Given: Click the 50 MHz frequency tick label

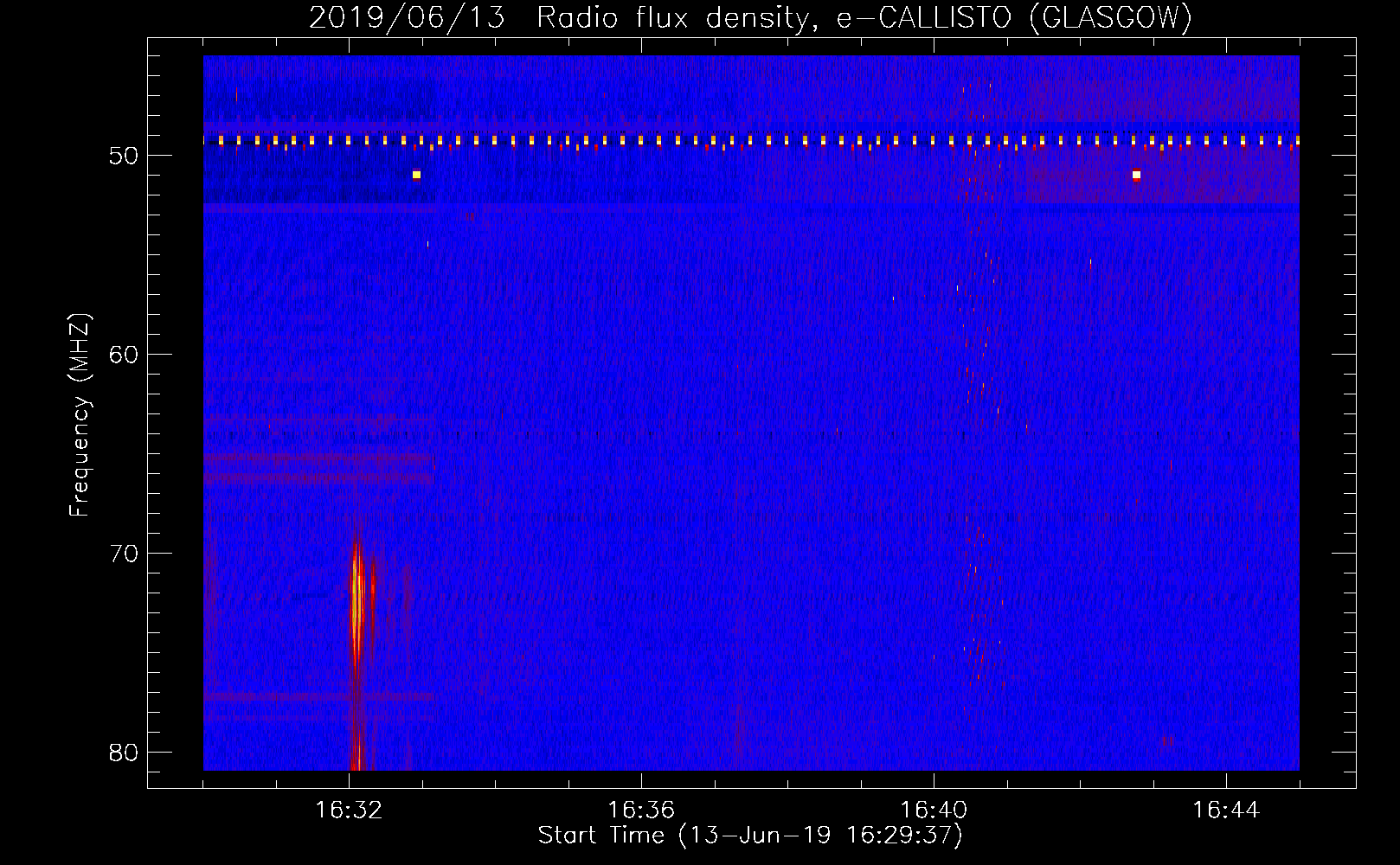Looking at the screenshot, I should point(124,156).
